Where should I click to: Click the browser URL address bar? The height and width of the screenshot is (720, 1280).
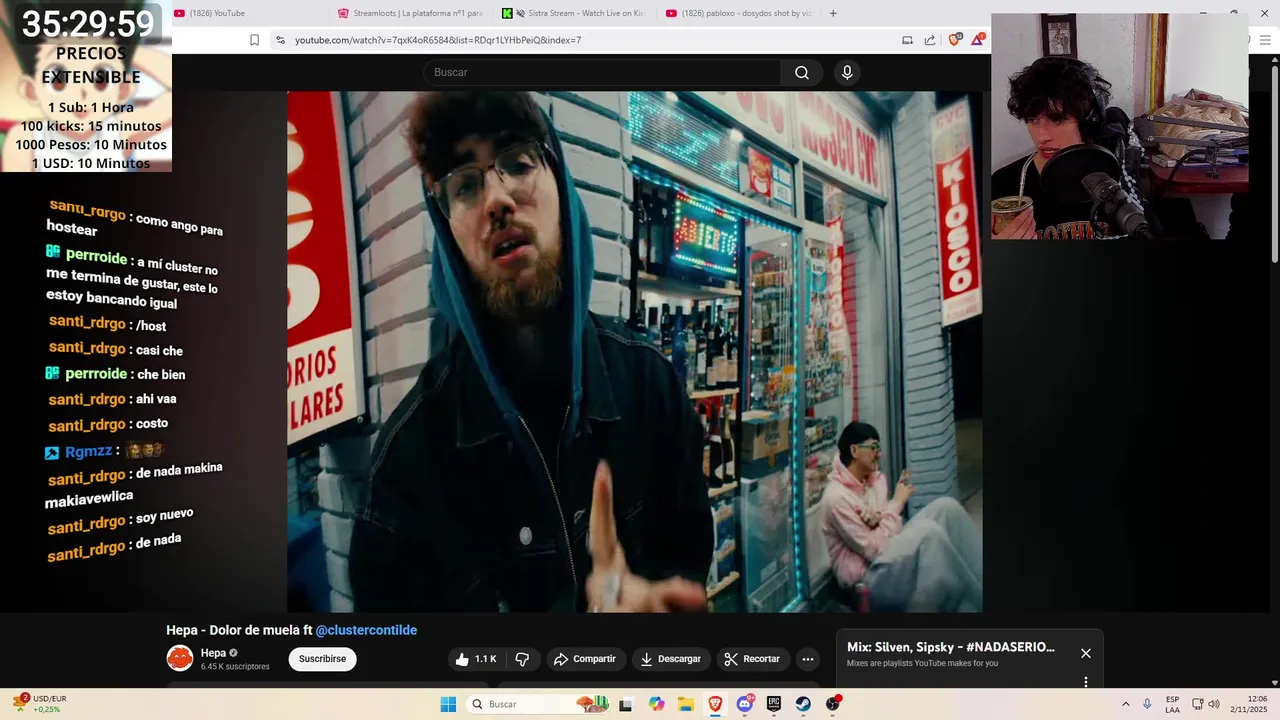click(x=590, y=40)
